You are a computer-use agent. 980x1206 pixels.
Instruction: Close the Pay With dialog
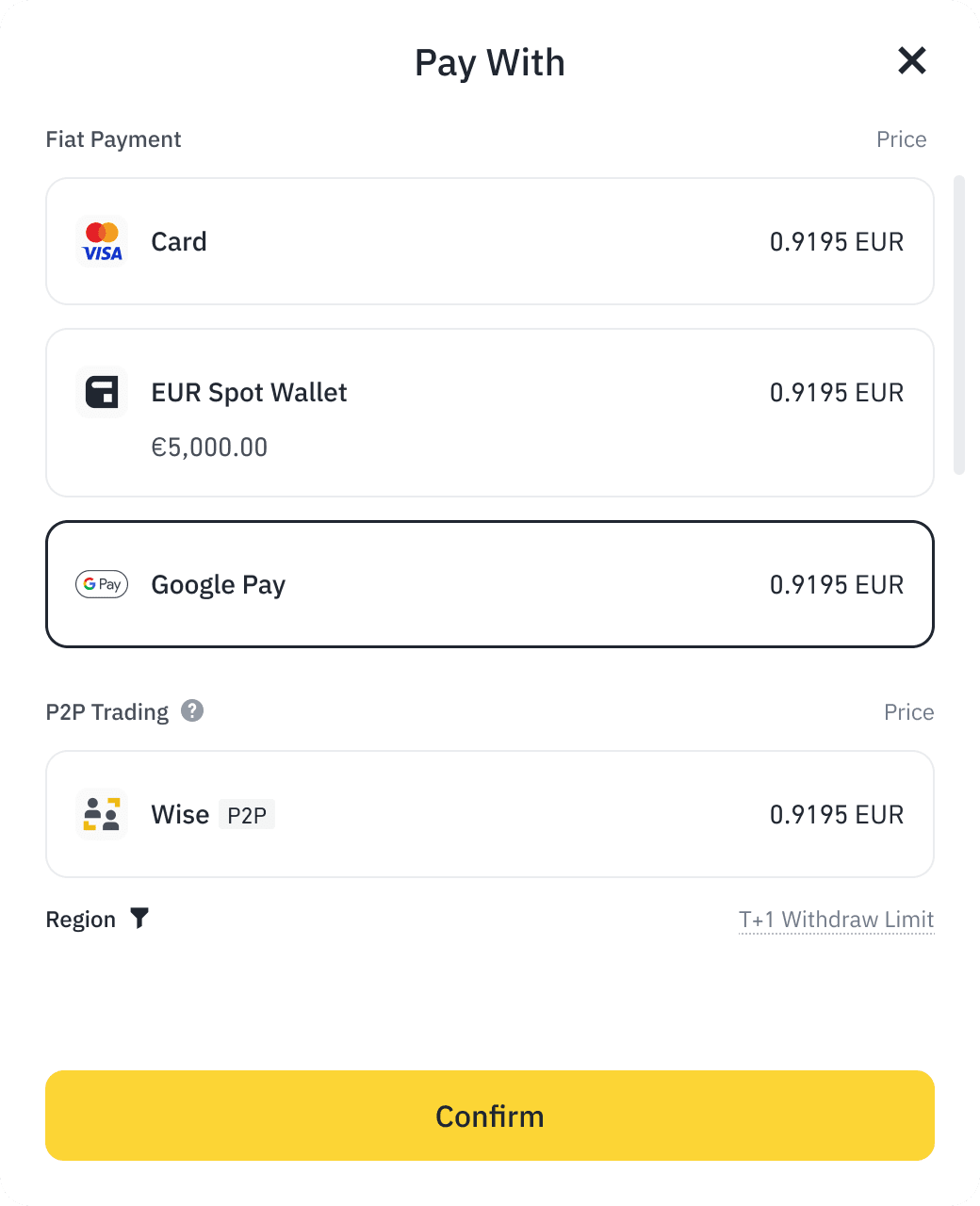click(x=911, y=61)
